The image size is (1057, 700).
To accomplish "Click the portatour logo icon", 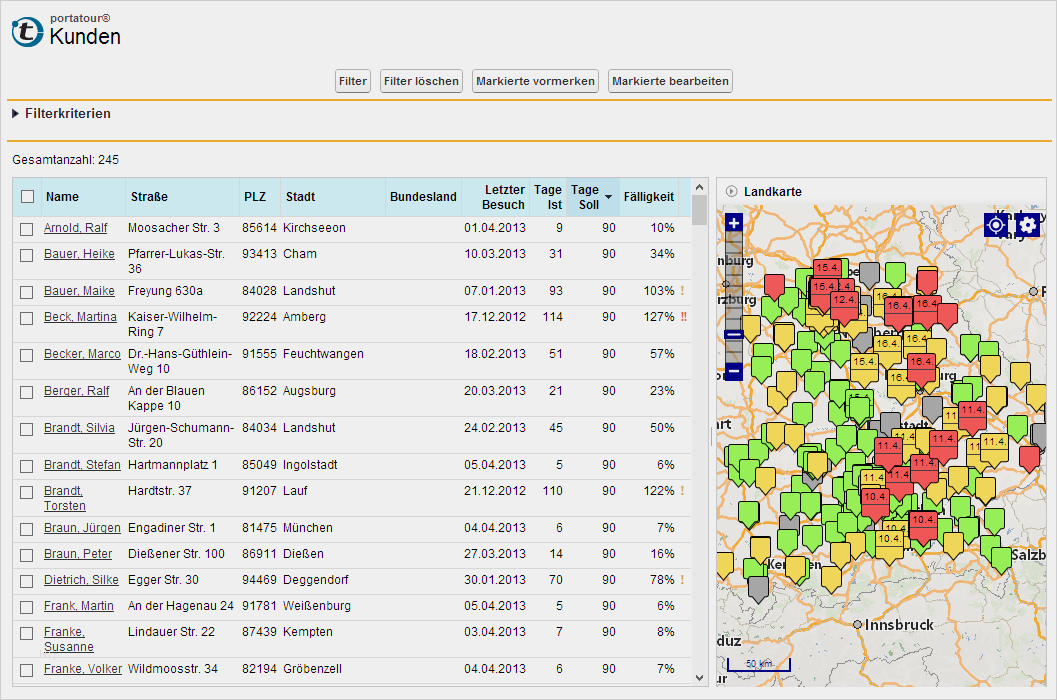I will tap(27, 32).
